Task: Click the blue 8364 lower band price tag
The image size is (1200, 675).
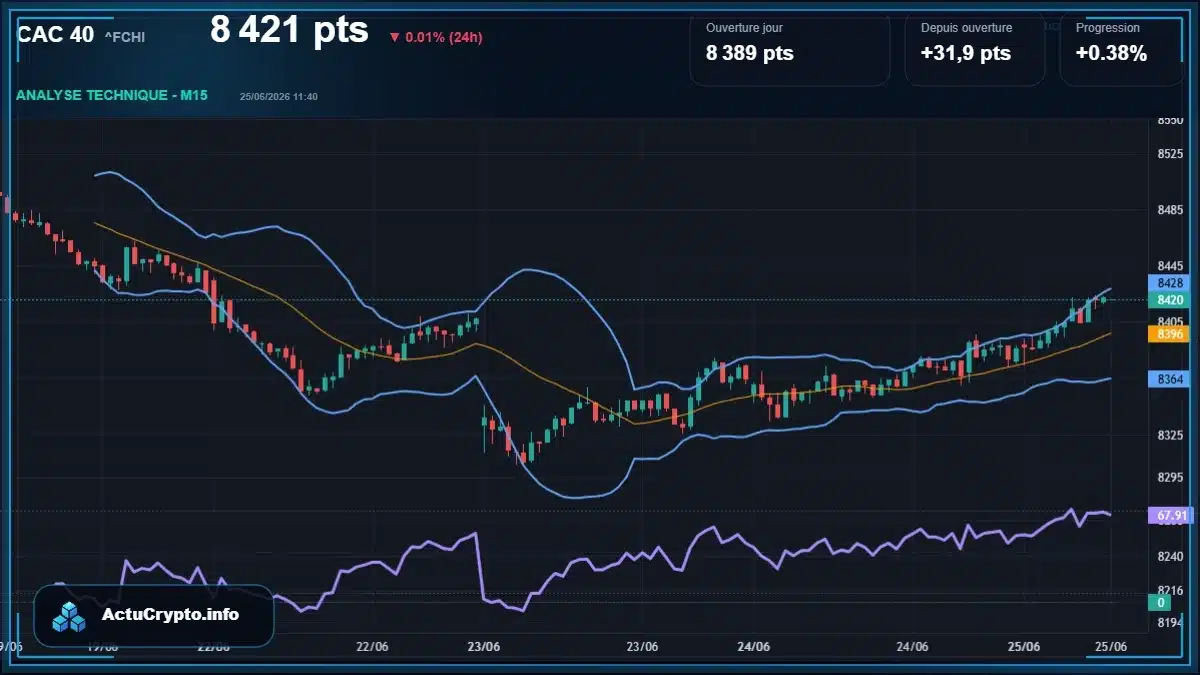Action: 1170,380
